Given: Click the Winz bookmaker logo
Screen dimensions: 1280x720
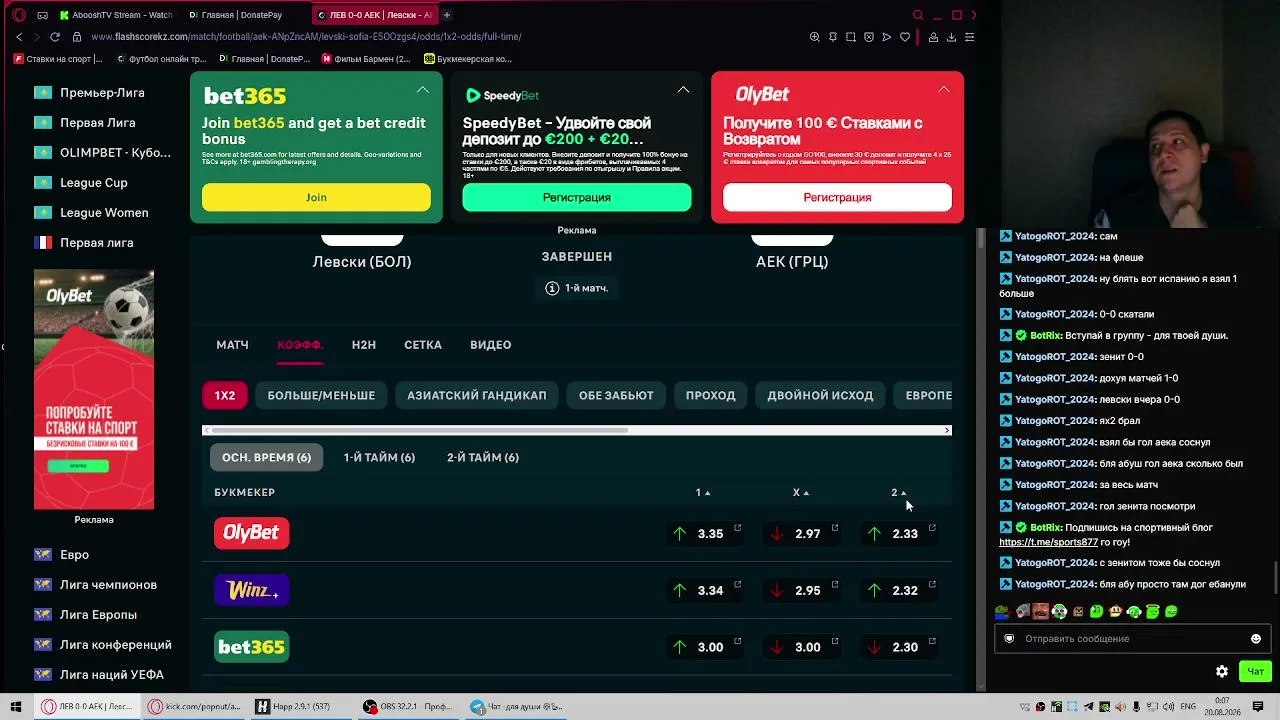Looking at the screenshot, I should [x=252, y=590].
